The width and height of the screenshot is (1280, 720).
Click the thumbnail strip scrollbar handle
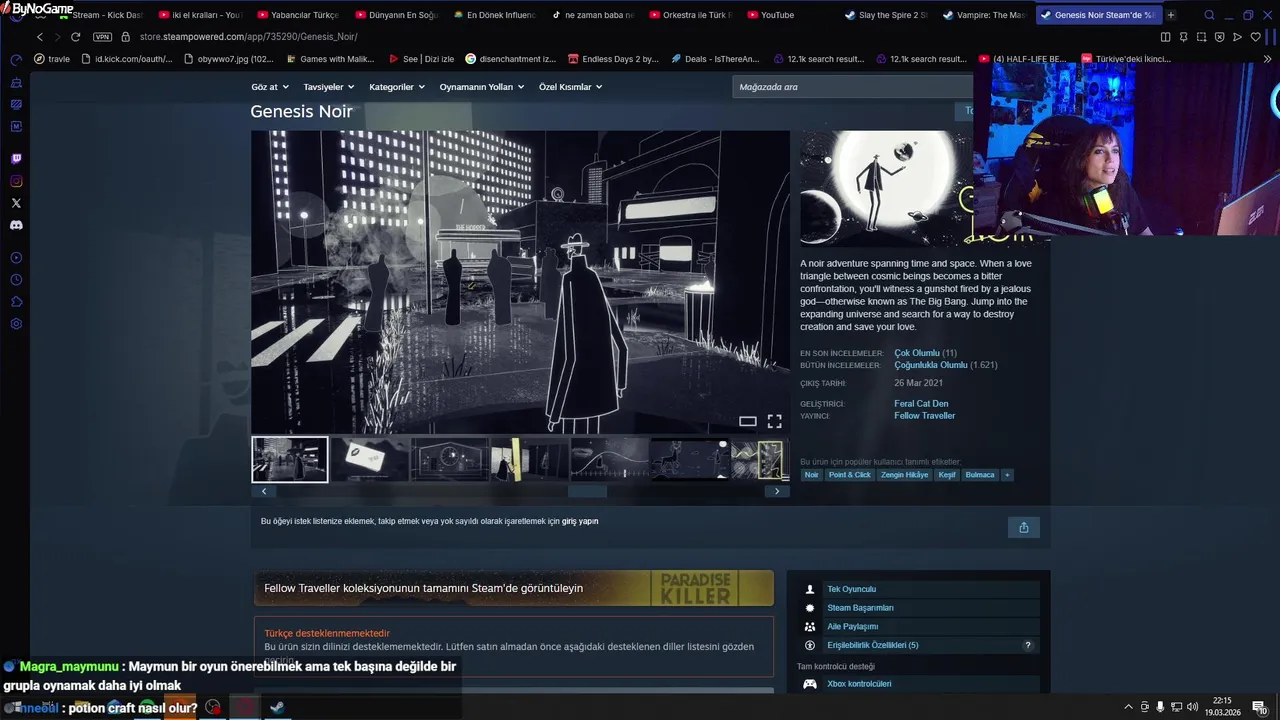click(588, 491)
